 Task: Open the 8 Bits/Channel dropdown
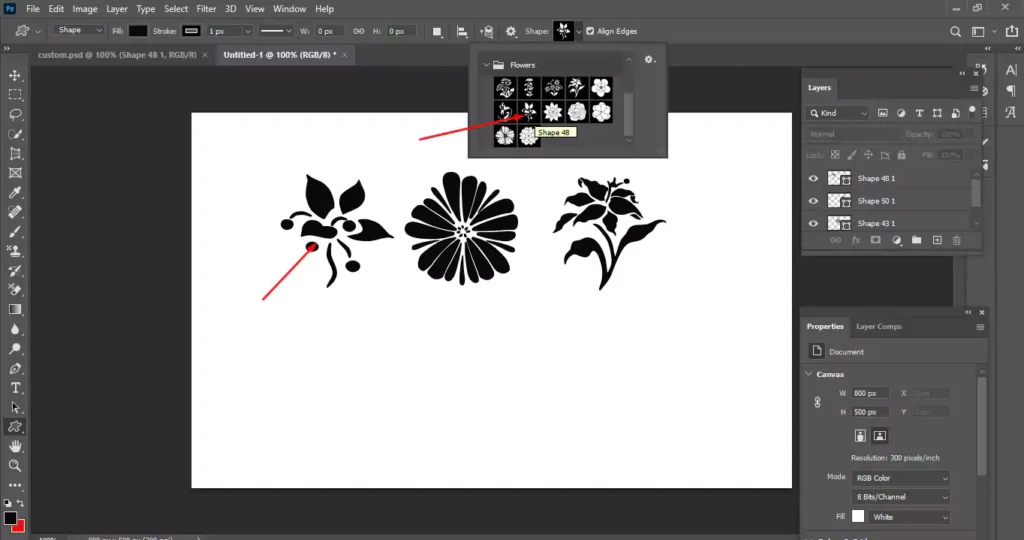pyautogui.click(x=901, y=497)
